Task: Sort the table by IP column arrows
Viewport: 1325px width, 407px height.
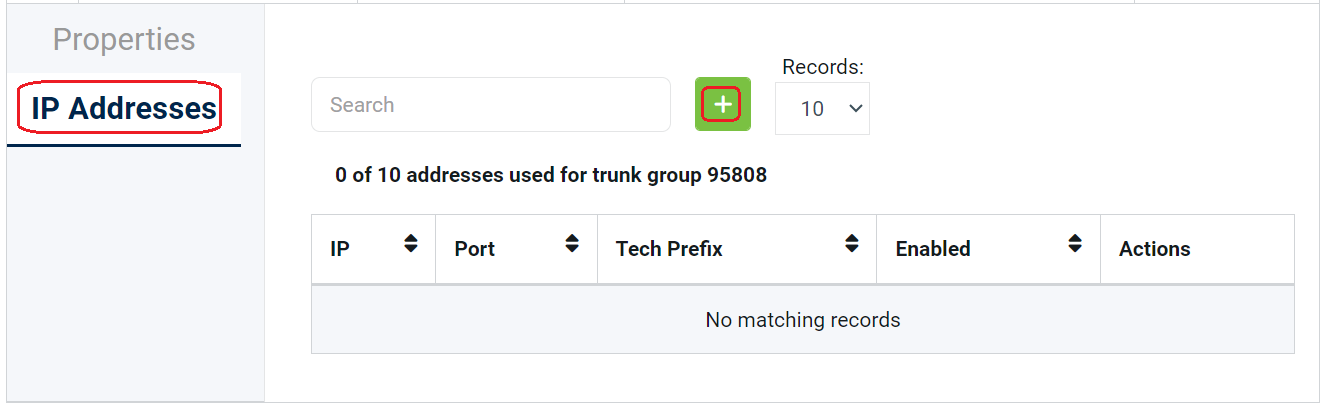Action: [410, 243]
